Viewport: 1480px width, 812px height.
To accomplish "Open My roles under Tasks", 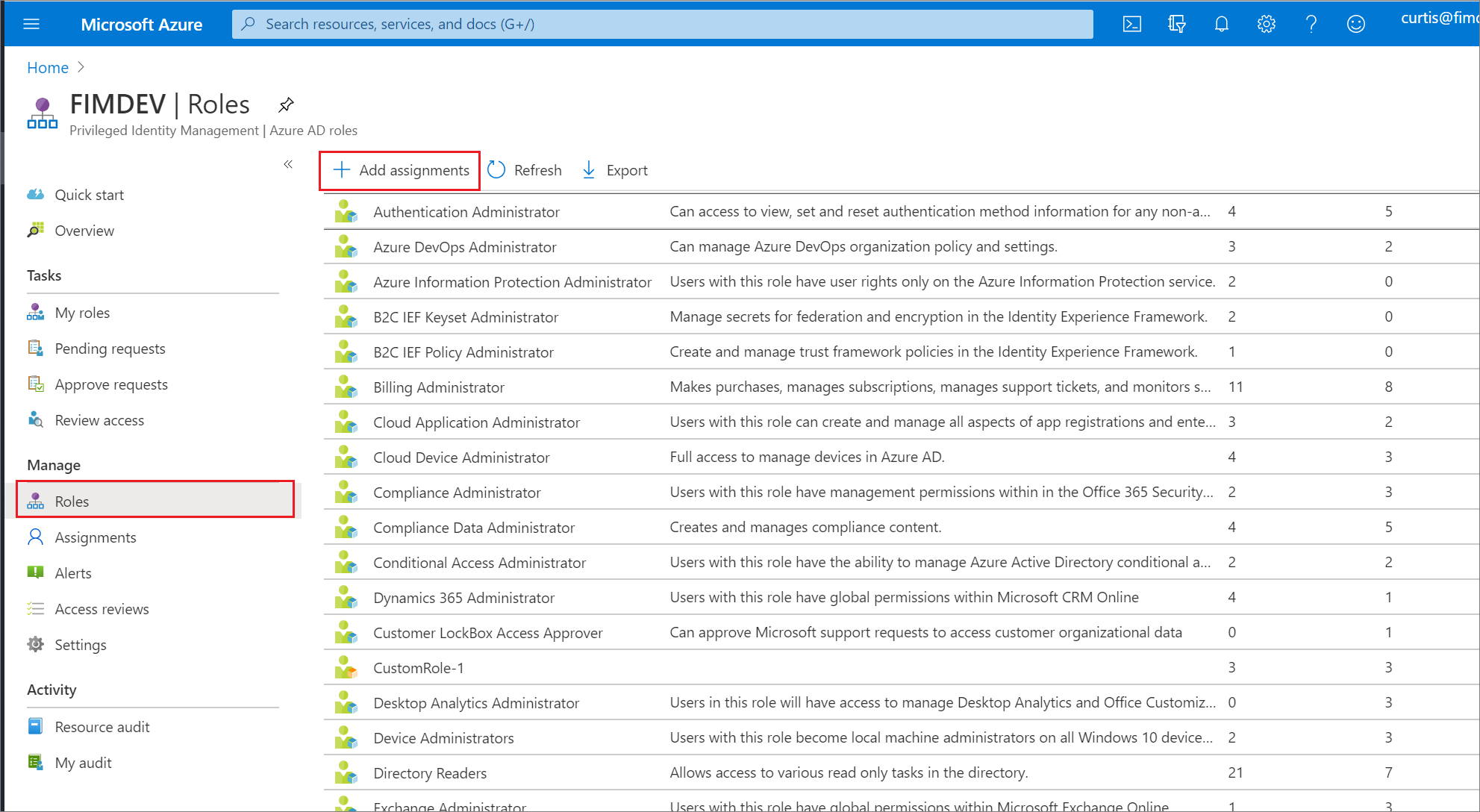I will [x=82, y=312].
